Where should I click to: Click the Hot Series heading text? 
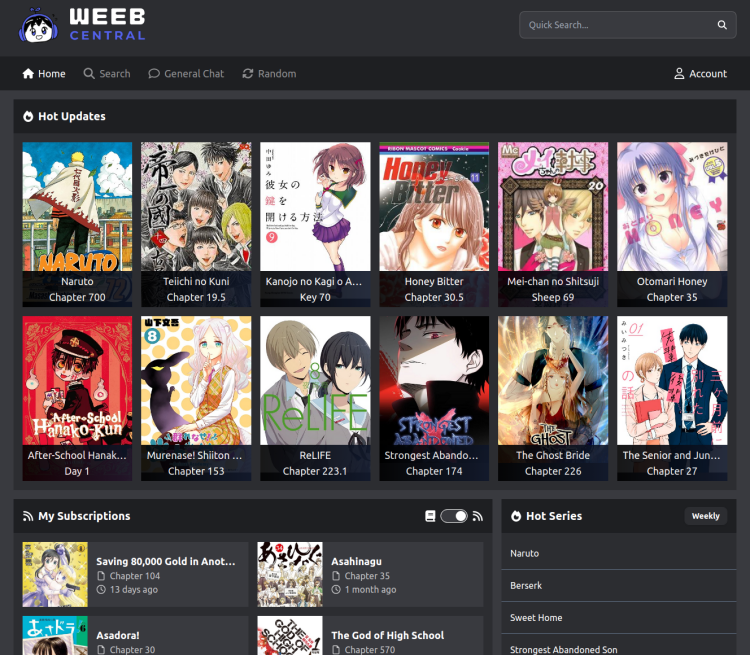554,516
